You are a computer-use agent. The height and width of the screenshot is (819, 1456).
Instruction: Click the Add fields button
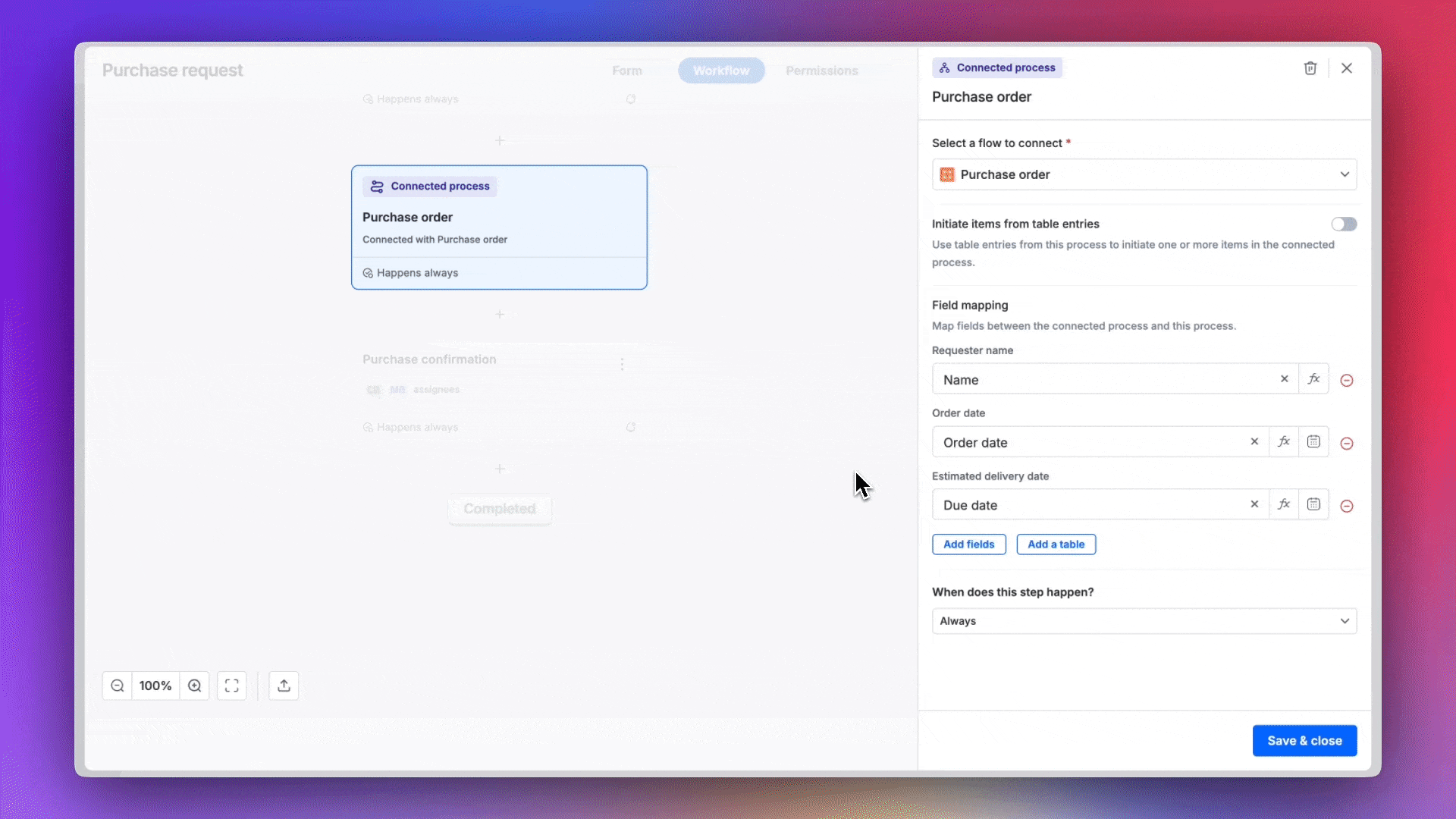click(969, 544)
